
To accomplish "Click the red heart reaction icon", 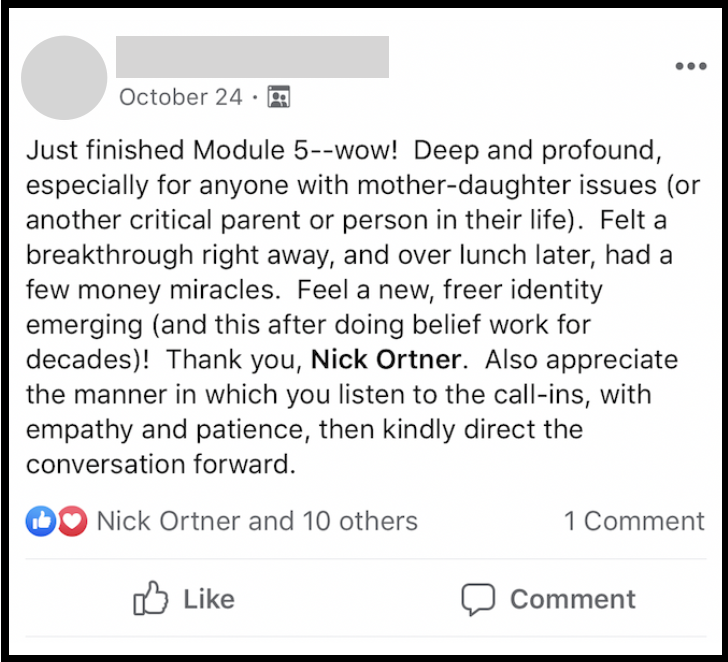I will [x=72, y=521].
